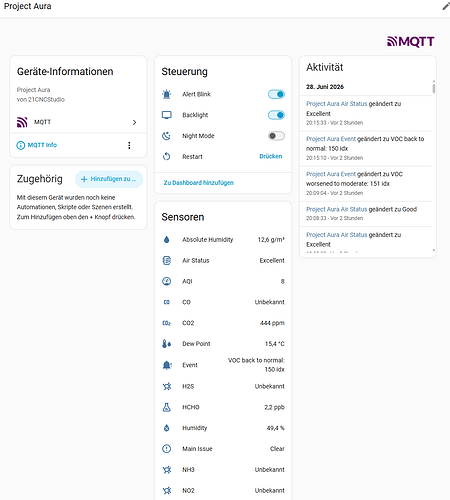Click Drücken to restart the device
Viewport: 450px width, 500px height.
click(x=271, y=156)
